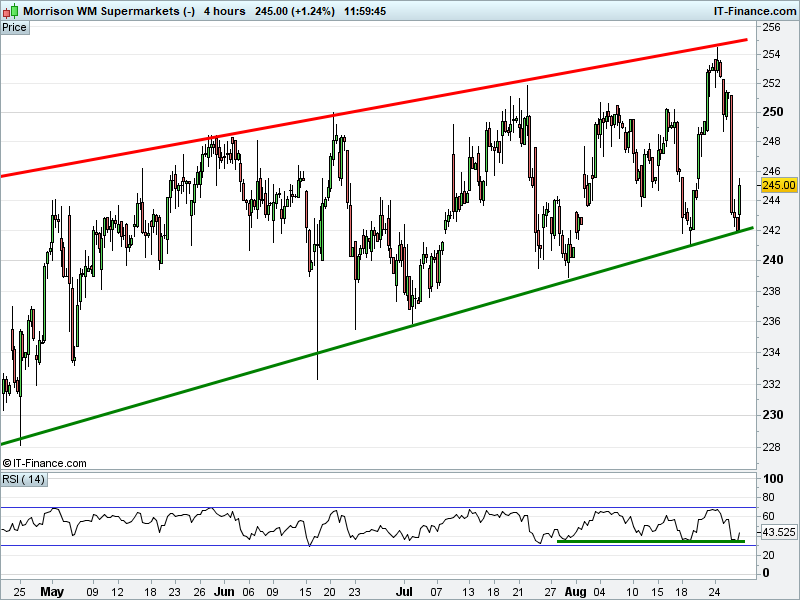Click the 256 label on price axis

[771, 27]
